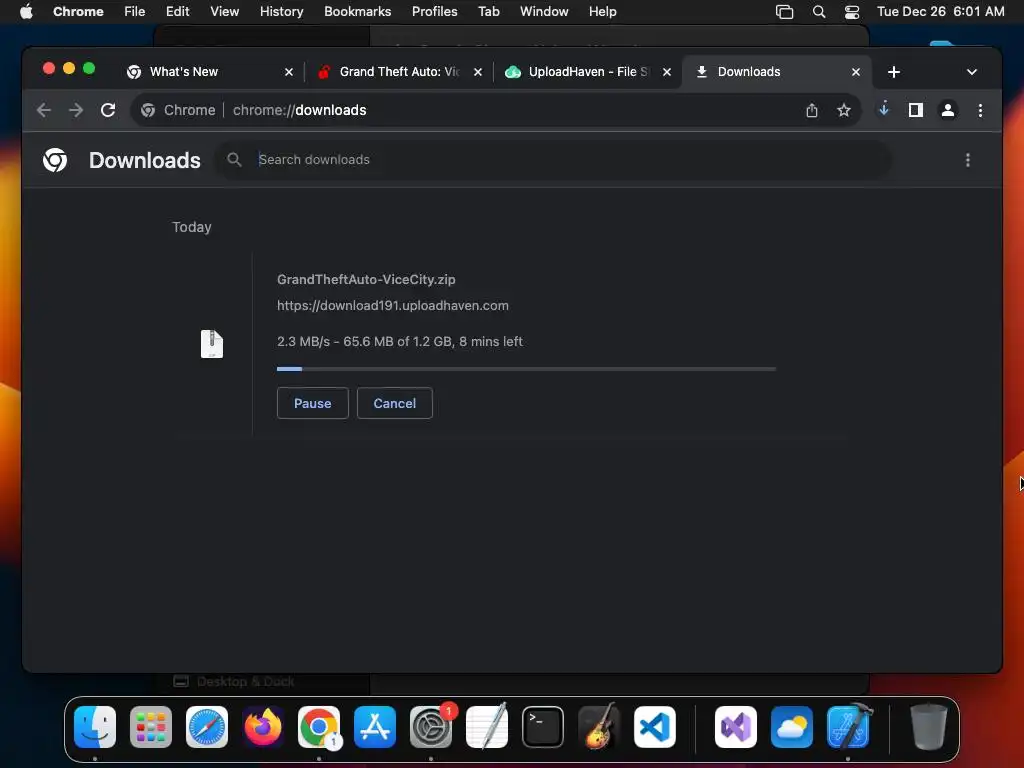
Task: Click the Chrome logo beside Downloads heading
Action: point(55,160)
